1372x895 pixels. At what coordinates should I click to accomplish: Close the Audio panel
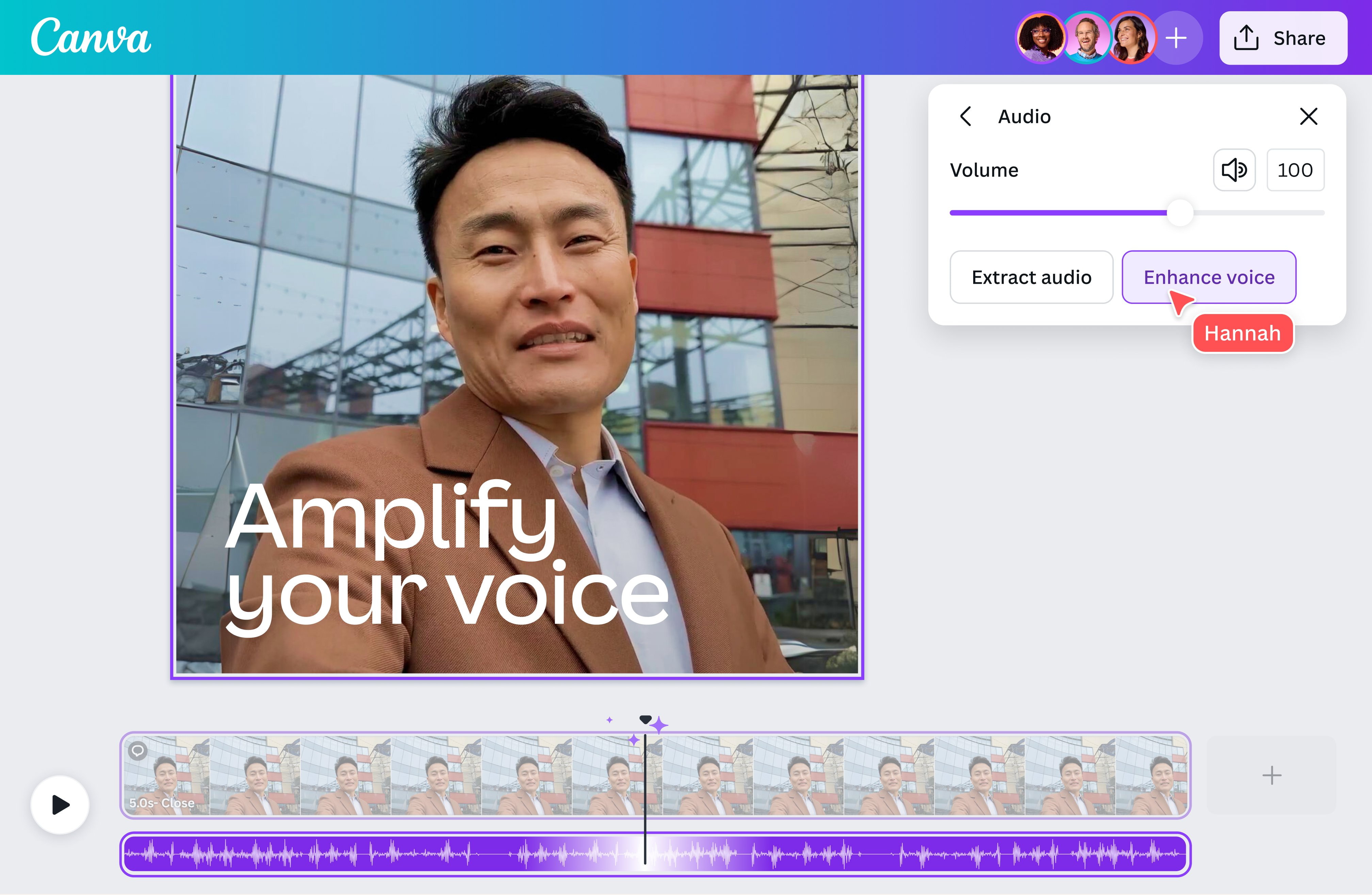click(x=1309, y=116)
